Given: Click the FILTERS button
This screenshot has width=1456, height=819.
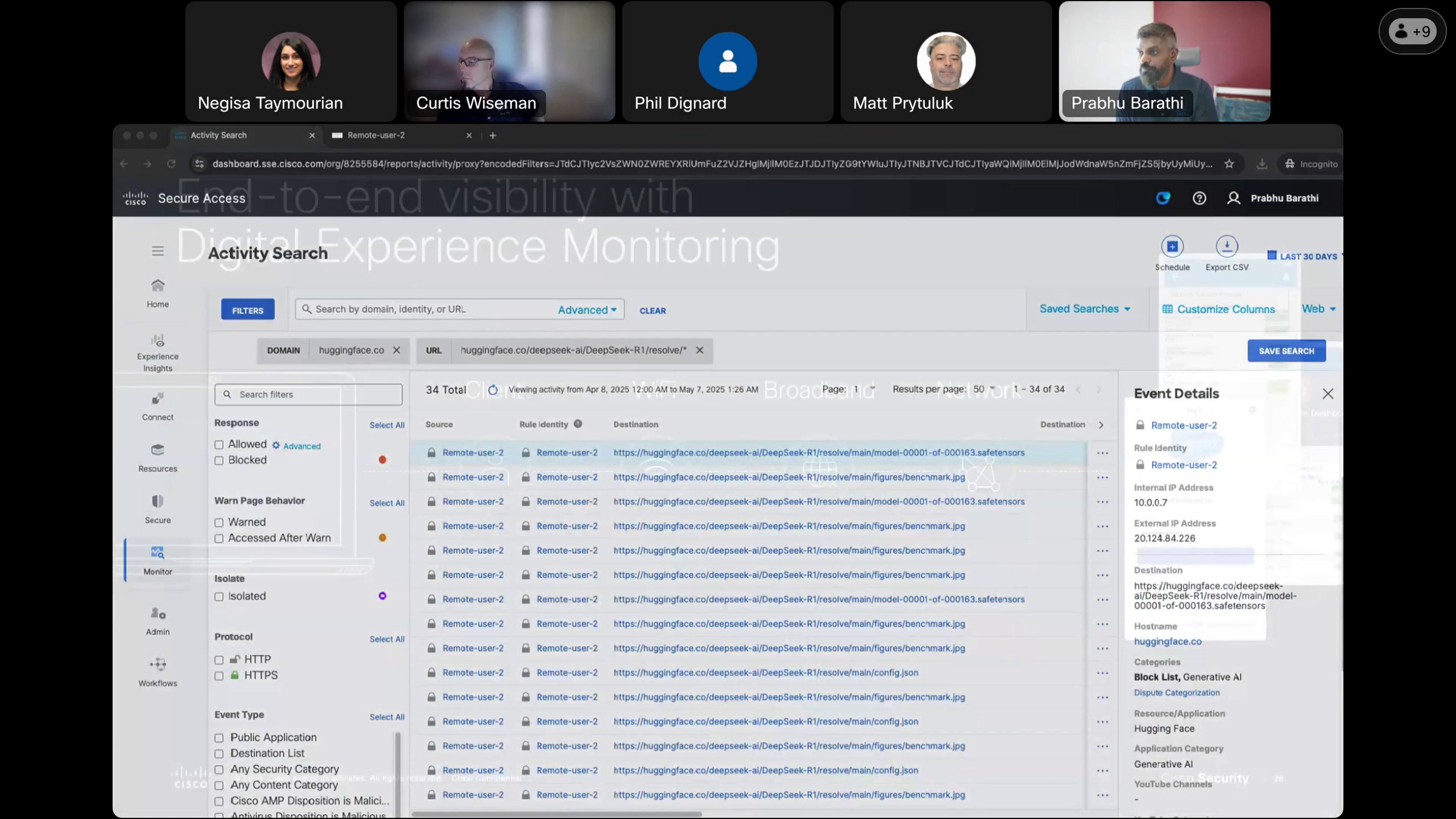Looking at the screenshot, I should (248, 310).
